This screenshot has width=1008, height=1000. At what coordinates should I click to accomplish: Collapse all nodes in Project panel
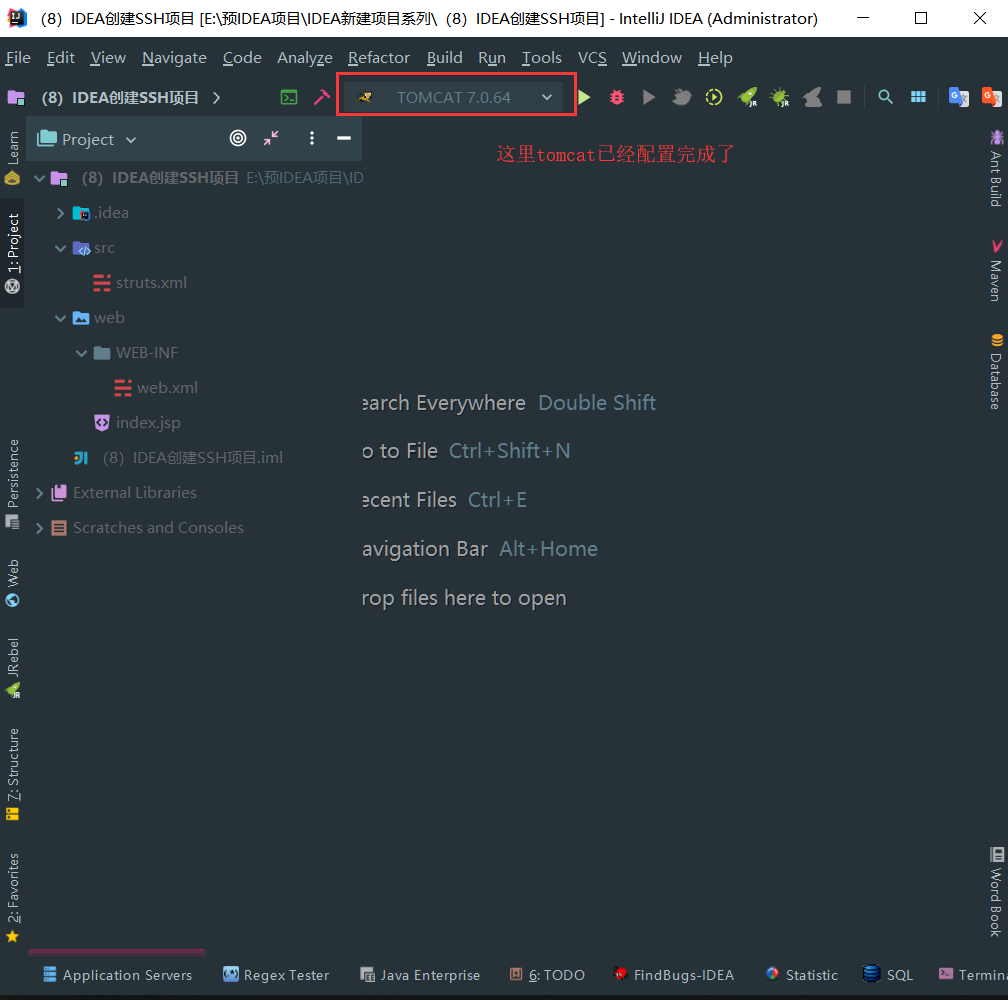[271, 138]
